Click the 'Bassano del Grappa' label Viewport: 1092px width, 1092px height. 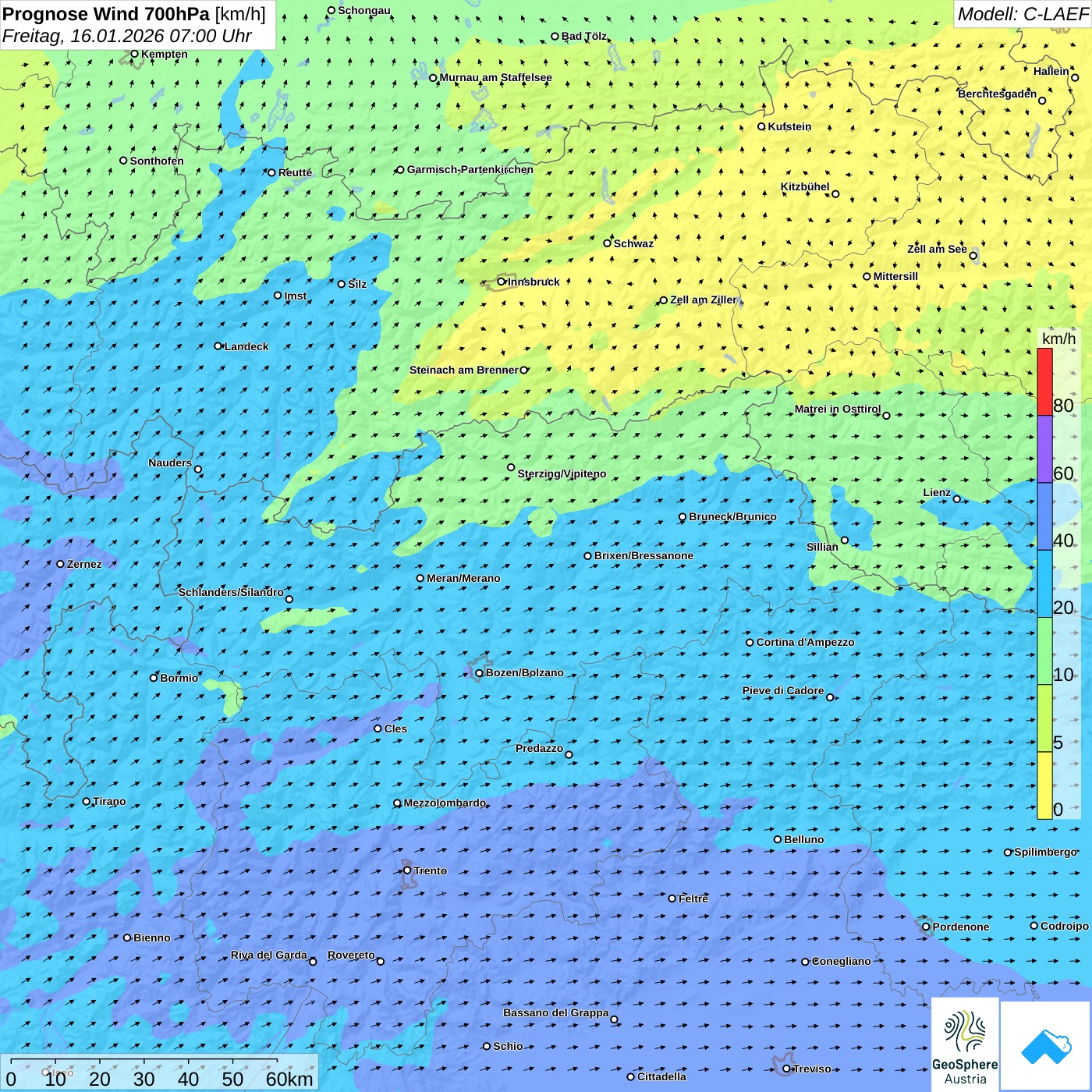[x=555, y=1012]
